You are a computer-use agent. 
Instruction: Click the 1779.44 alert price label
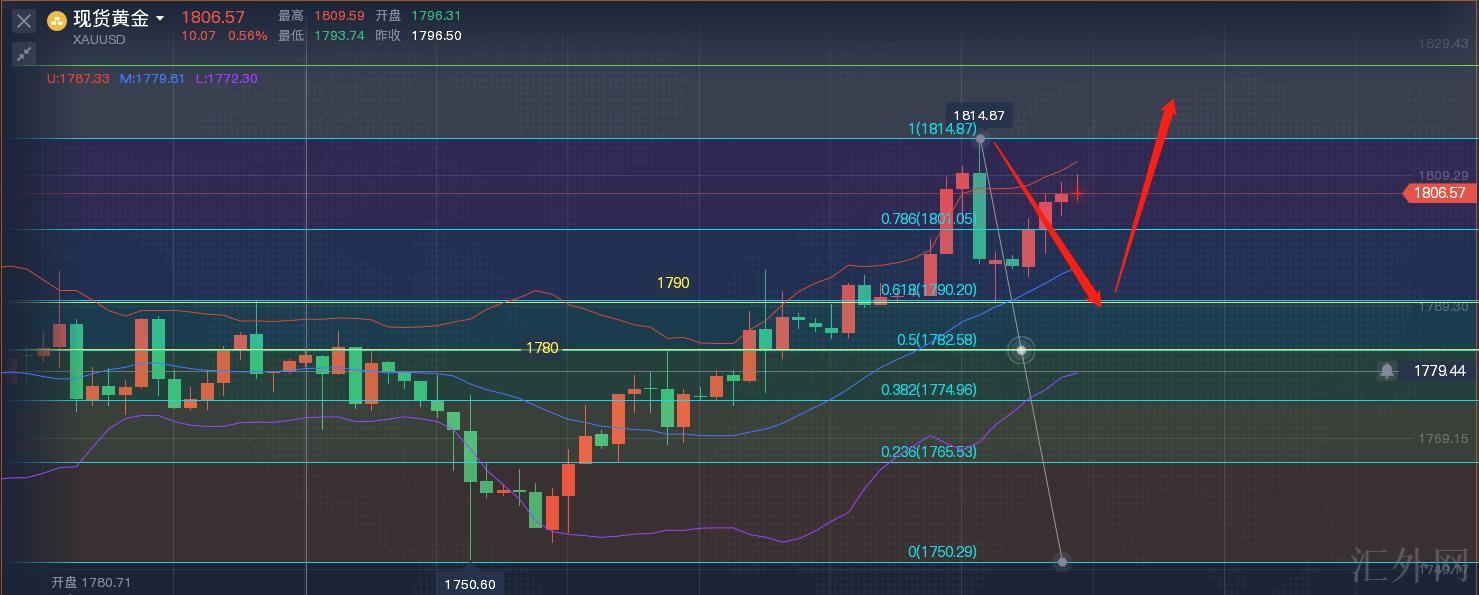coord(1439,371)
